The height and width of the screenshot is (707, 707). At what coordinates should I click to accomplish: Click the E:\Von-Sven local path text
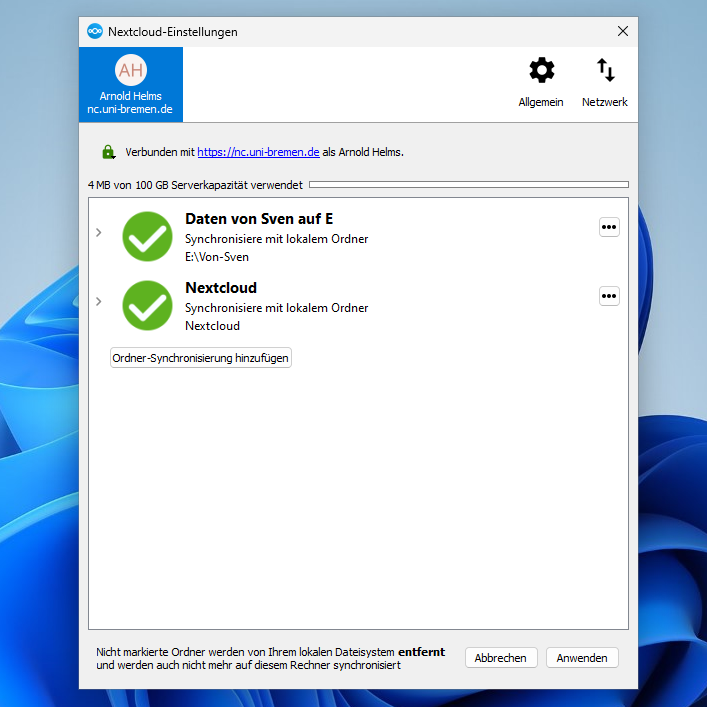[217, 257]
